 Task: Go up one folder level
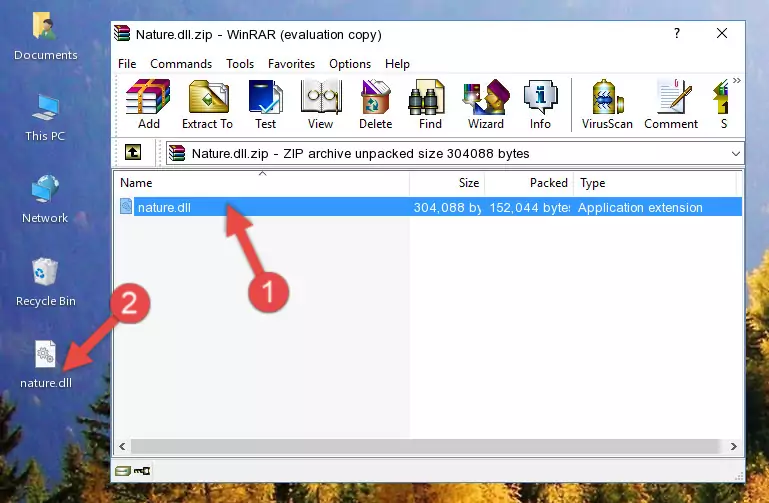(x=133, y=152)
